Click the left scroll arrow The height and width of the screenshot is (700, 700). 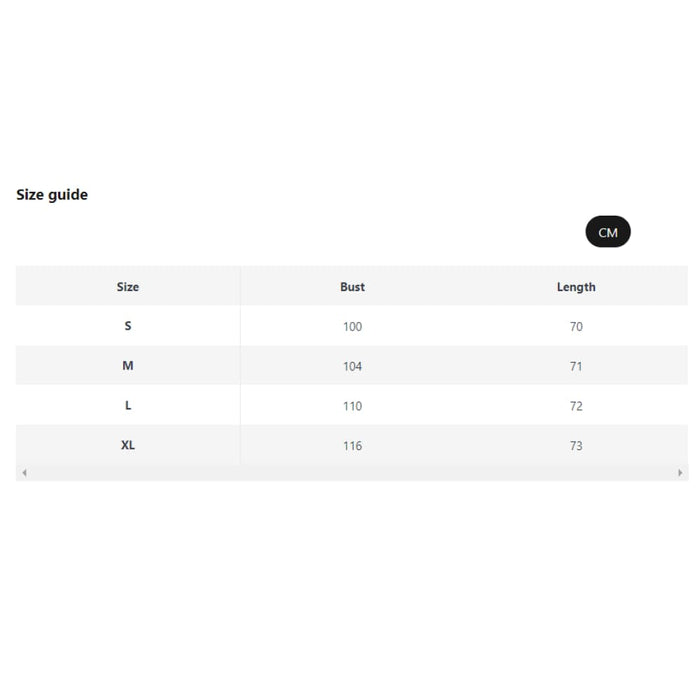coord(24,473)
